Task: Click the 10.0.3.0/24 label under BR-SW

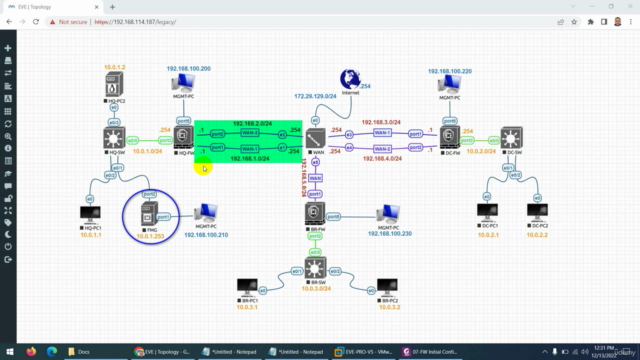Action: tap(316, 289)
